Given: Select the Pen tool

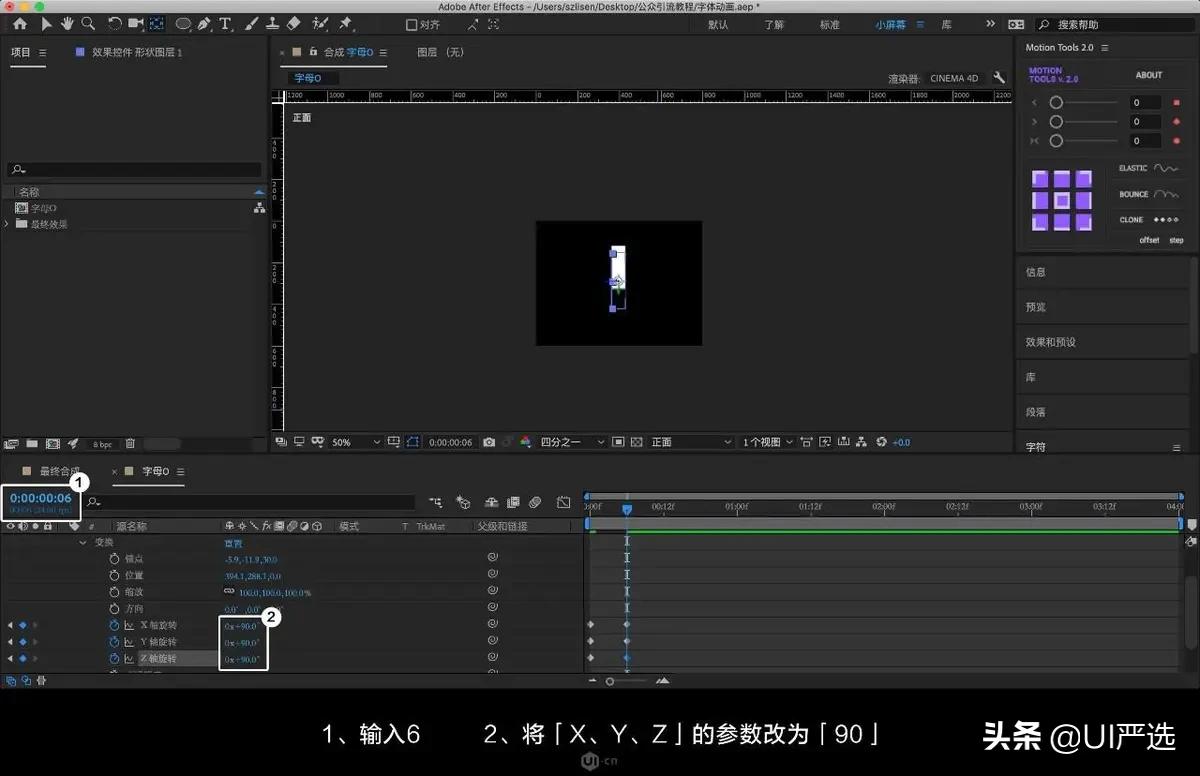Looking at the screenshot, I should 204,24.
